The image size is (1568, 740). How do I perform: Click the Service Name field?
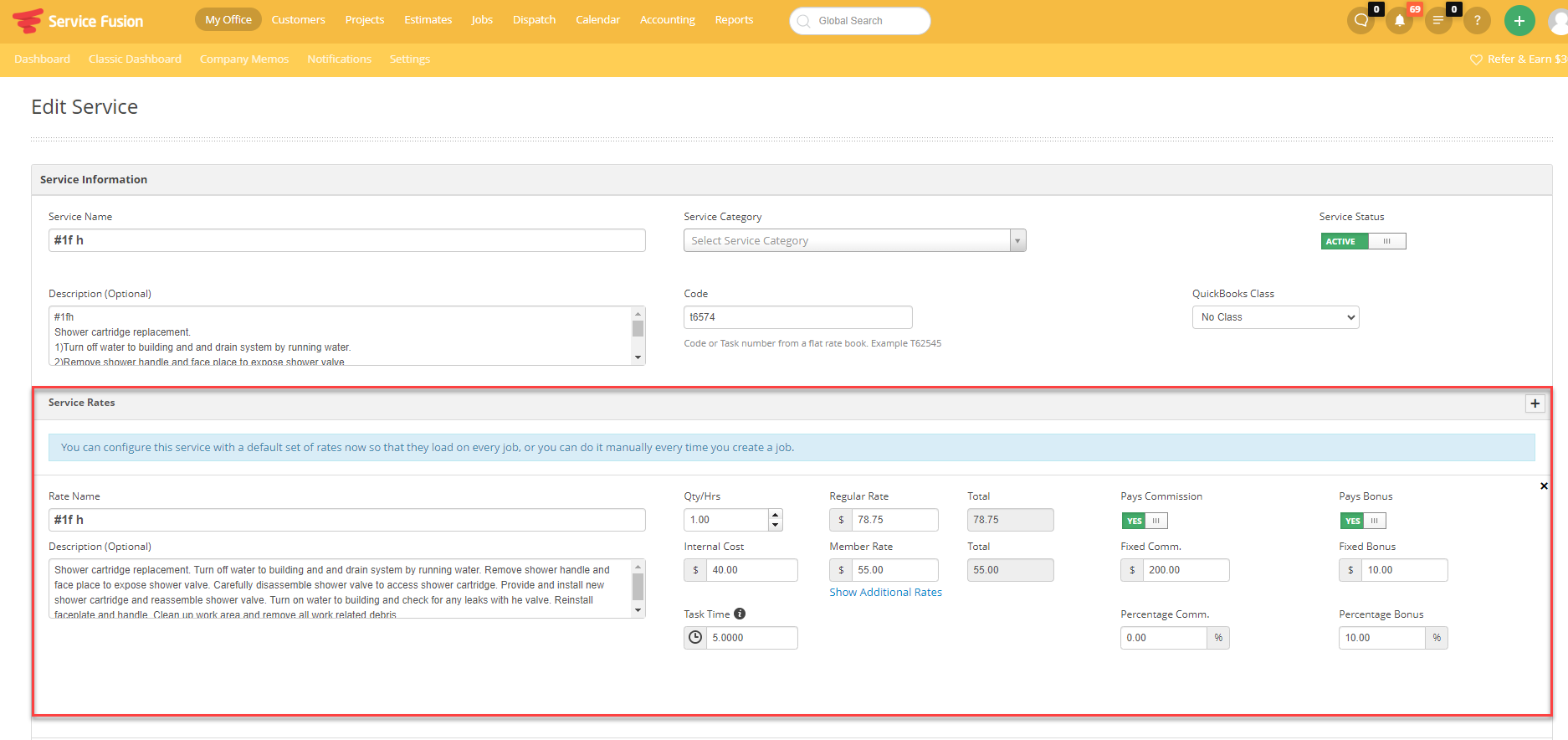347,240
